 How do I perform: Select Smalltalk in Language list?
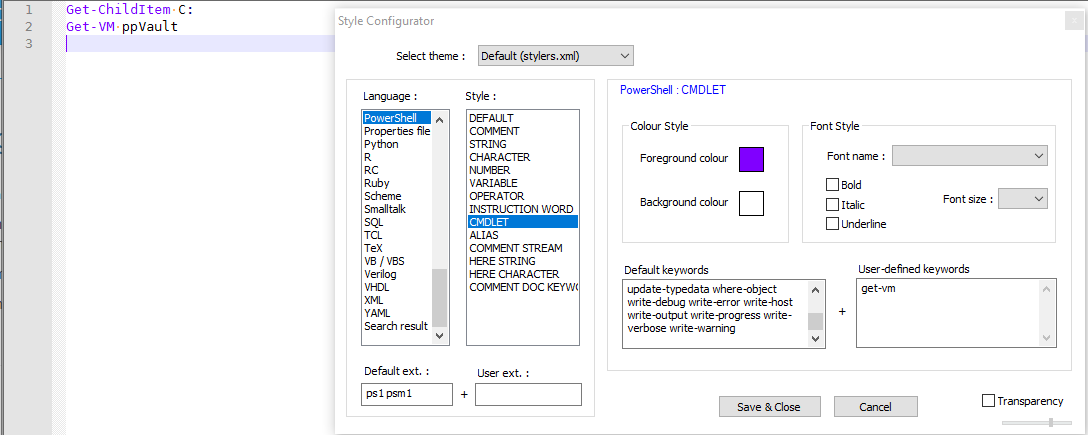click(397, 209)
